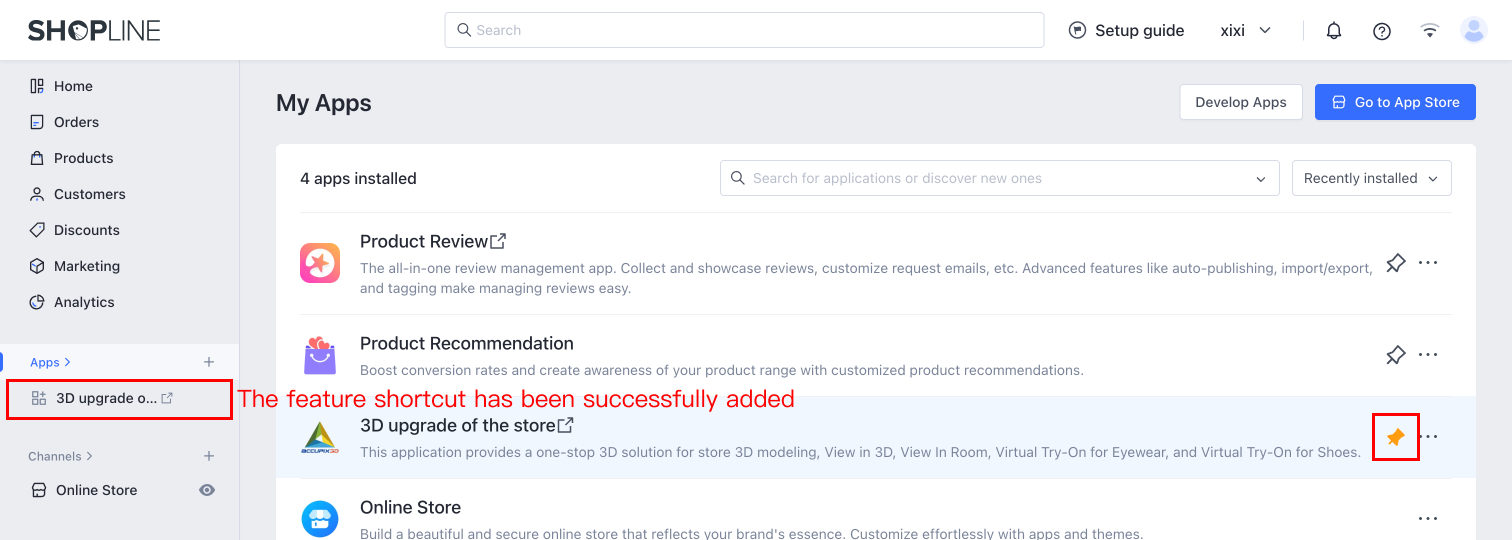This screenshot has width=1512, height=540.
Task: Open more options for Product Review
Action: [1428, 263]
